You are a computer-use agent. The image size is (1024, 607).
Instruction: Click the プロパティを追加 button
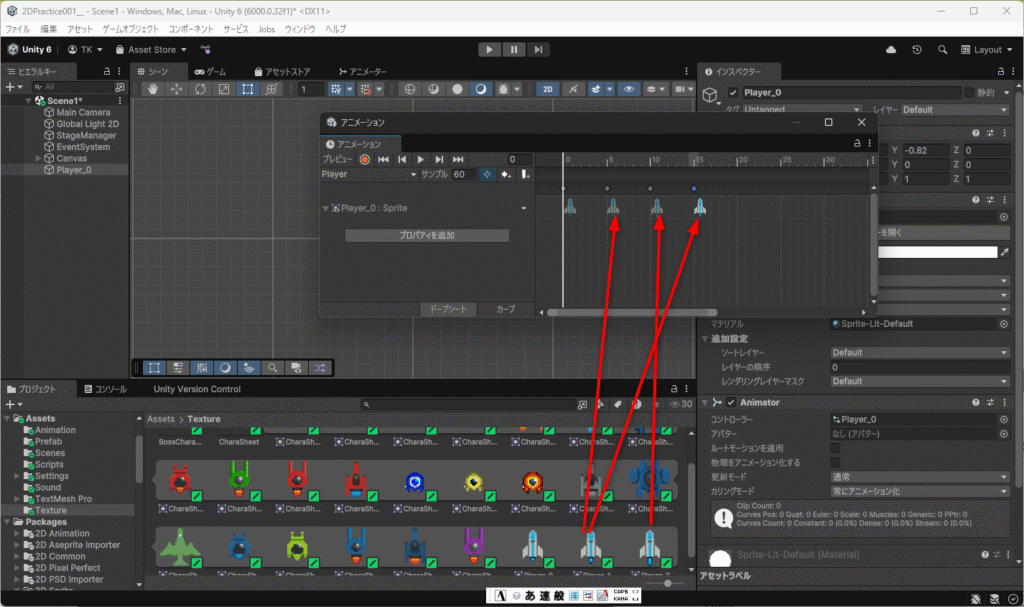click(x=427, y=235)
